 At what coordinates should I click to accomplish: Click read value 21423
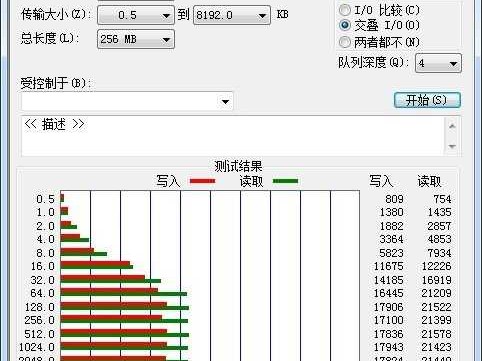click(x=437, y=347)
